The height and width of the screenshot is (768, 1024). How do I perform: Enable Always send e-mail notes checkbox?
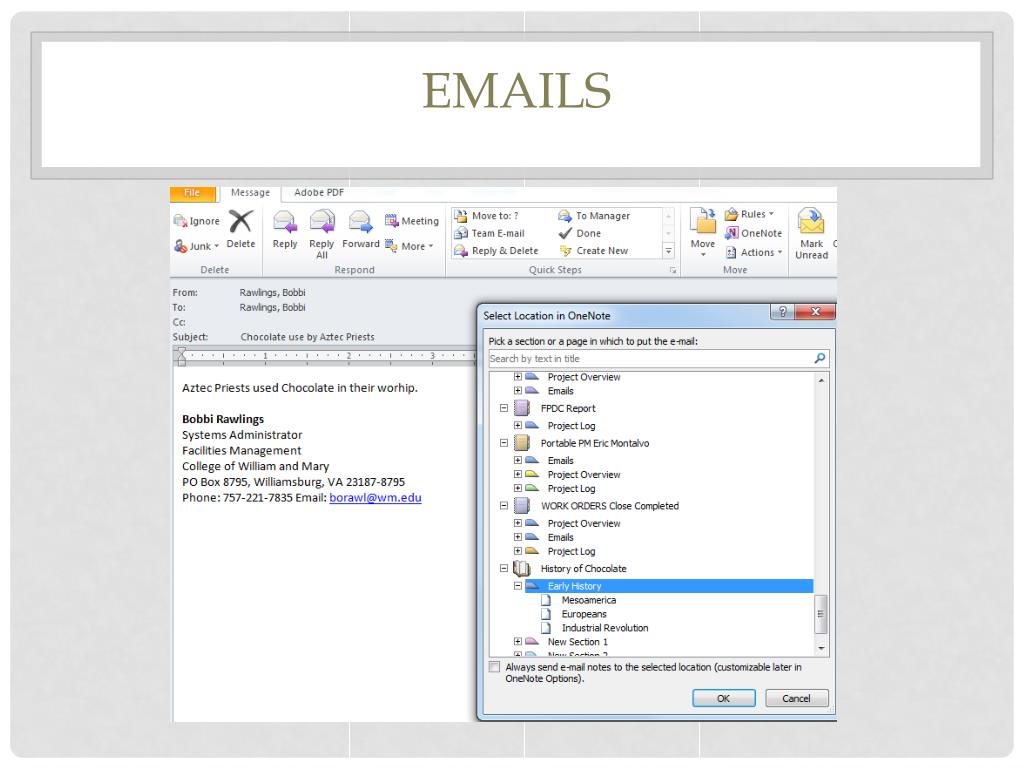point(494,666)
